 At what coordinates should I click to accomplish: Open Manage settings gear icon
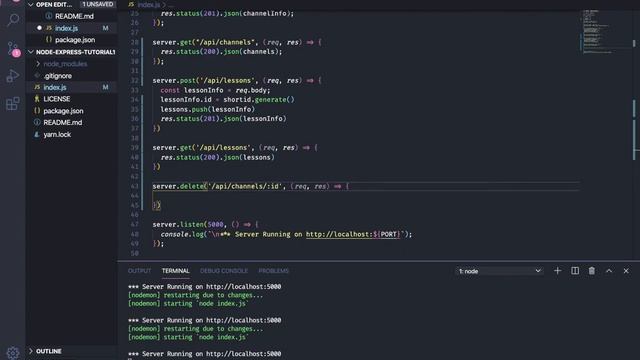click(x=13, y=353)
